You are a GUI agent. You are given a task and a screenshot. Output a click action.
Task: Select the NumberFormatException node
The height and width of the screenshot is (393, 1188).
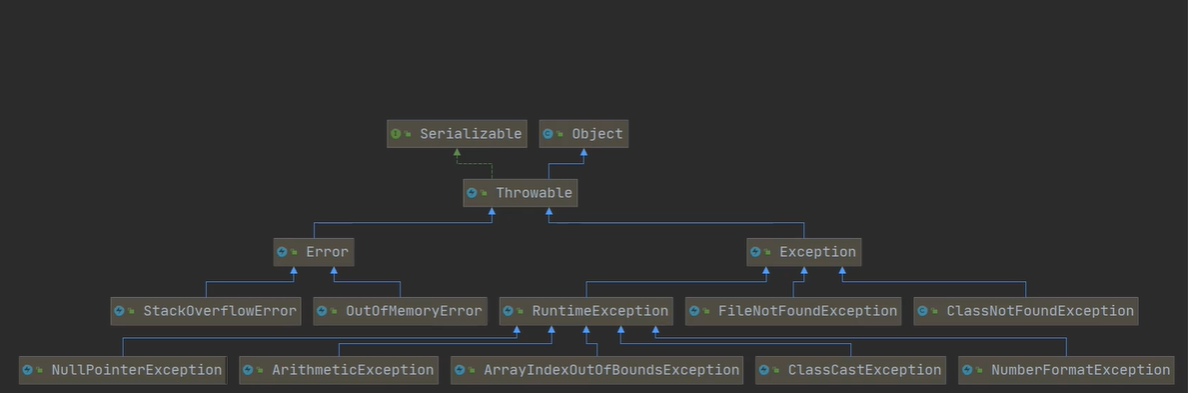click(x=1066, y=370)
